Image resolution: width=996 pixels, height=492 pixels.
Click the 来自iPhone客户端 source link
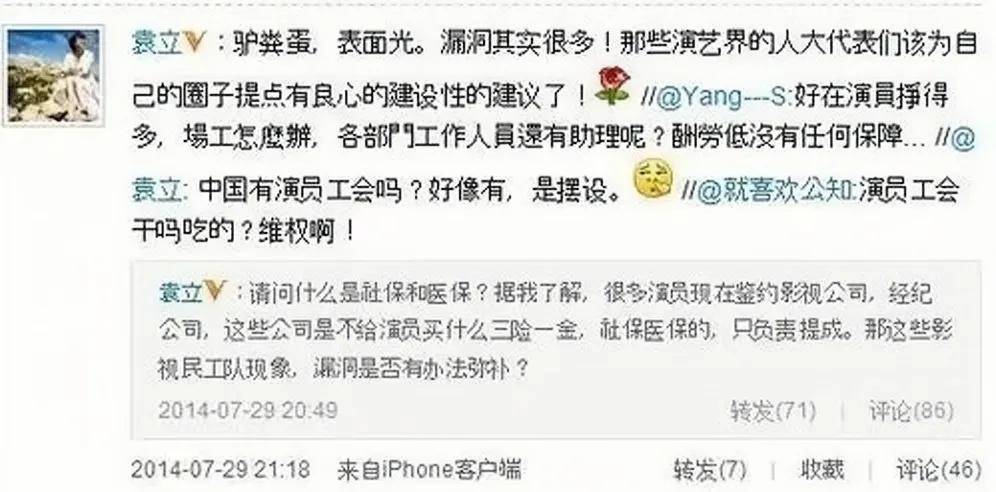click(429, 470)
